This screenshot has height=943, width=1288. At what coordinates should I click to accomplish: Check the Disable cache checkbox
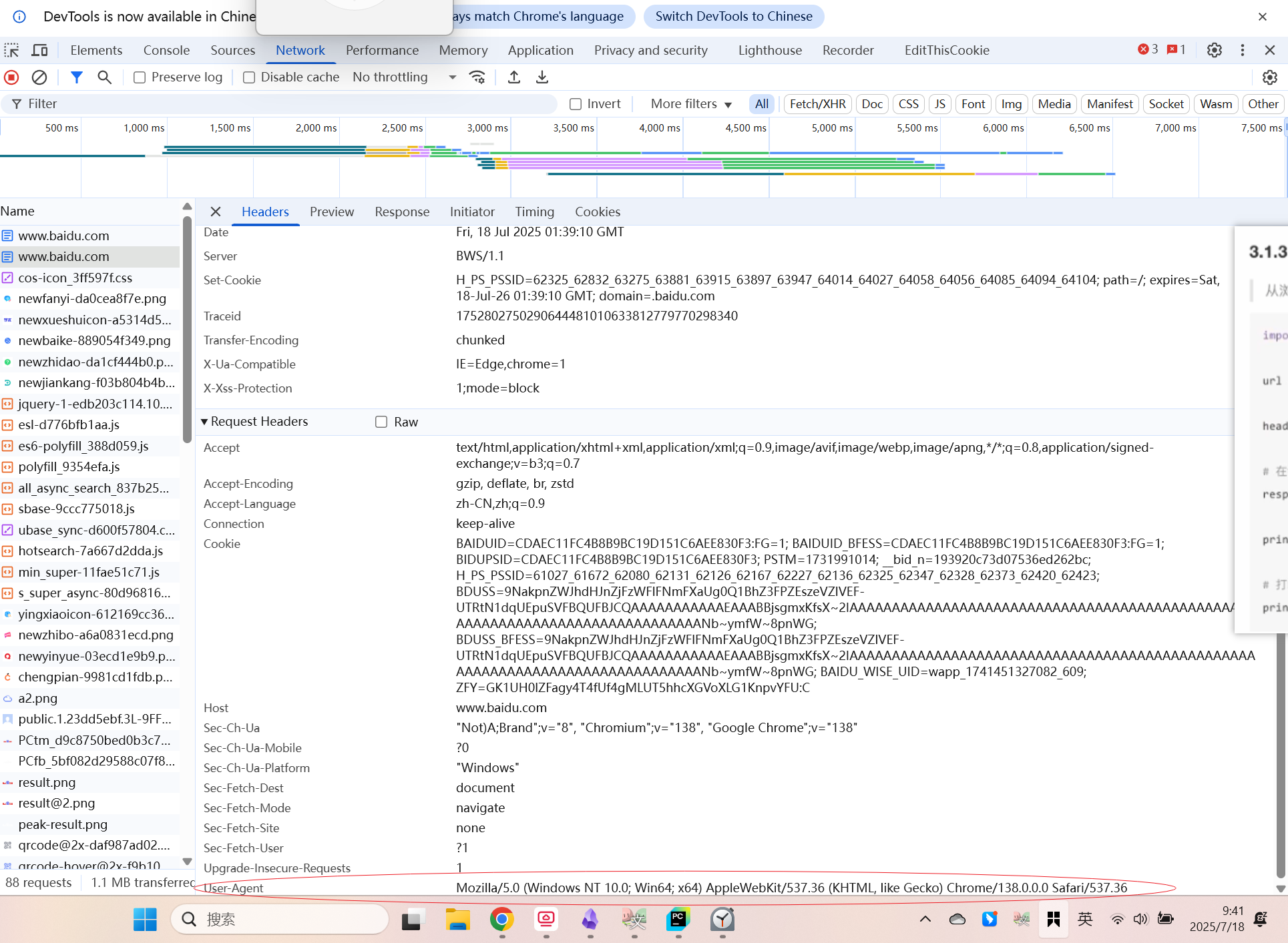(249, 77)
